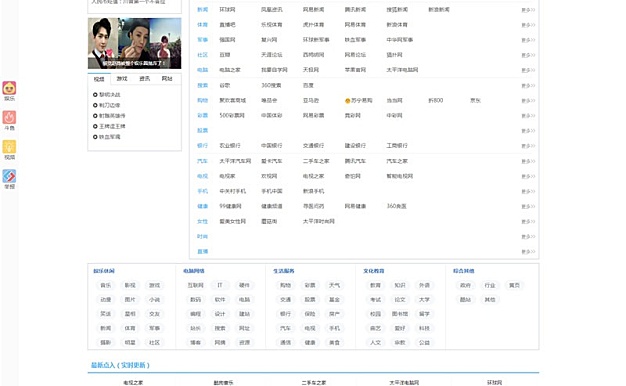Click bullet icon next to 射雕英雄传
Viewport: 626px width, 386px height.
[95, 116]
